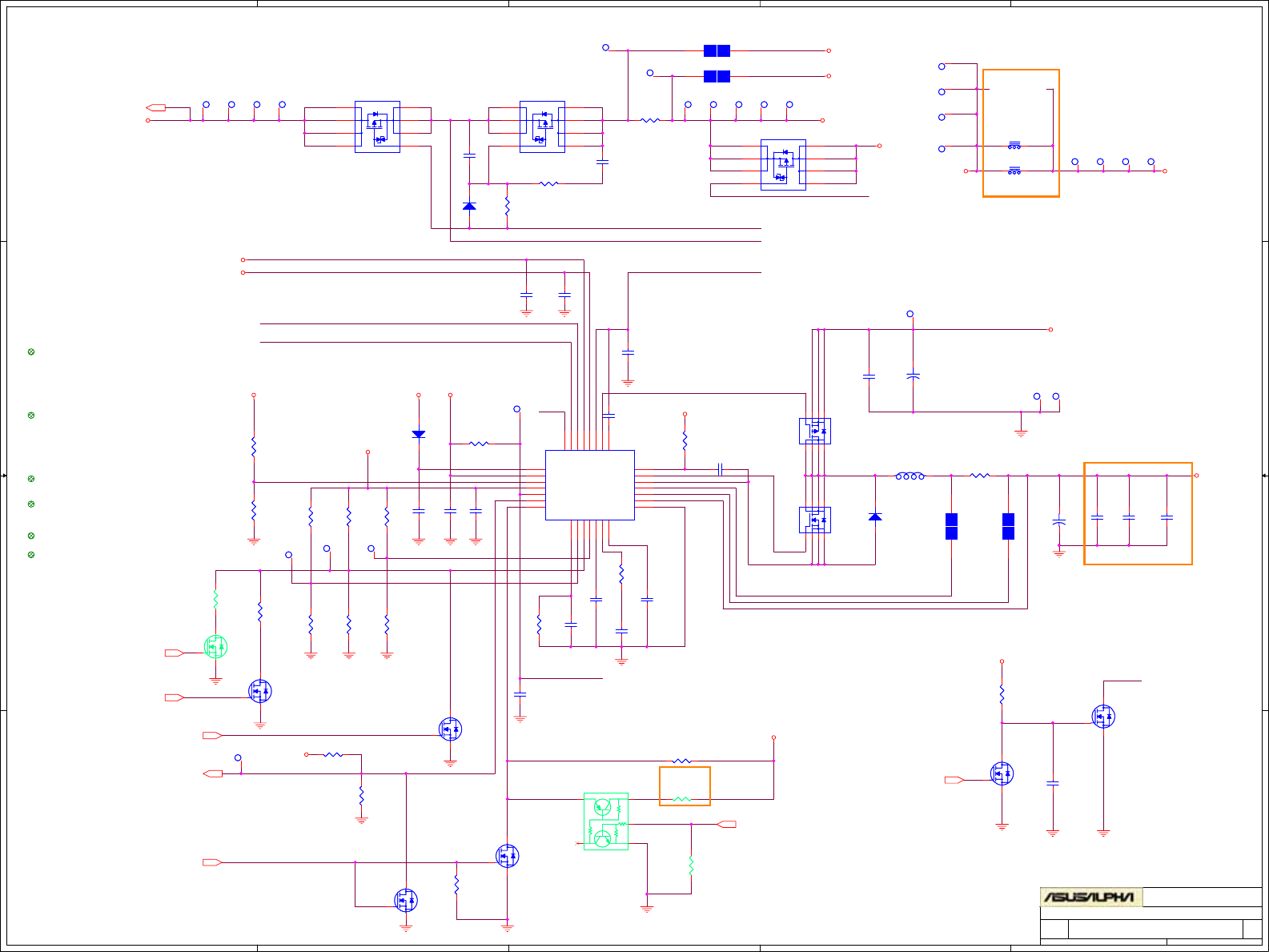Select the green resistor below the right off-page connector
Image resolution: width=1269 pixels, height=952 pixels.
(x=691, y=866)
